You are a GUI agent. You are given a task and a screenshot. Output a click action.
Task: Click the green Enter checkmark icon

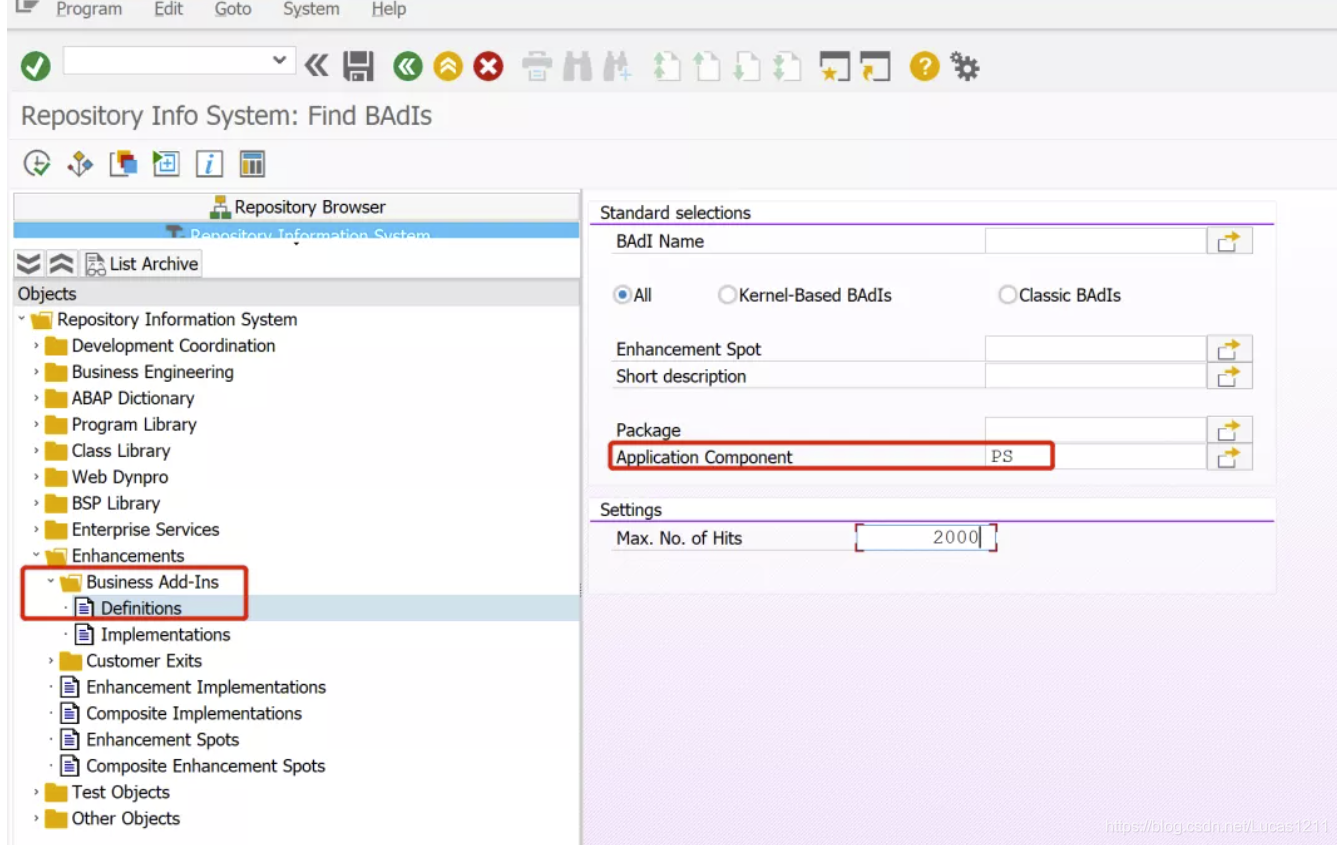(36, 67)
